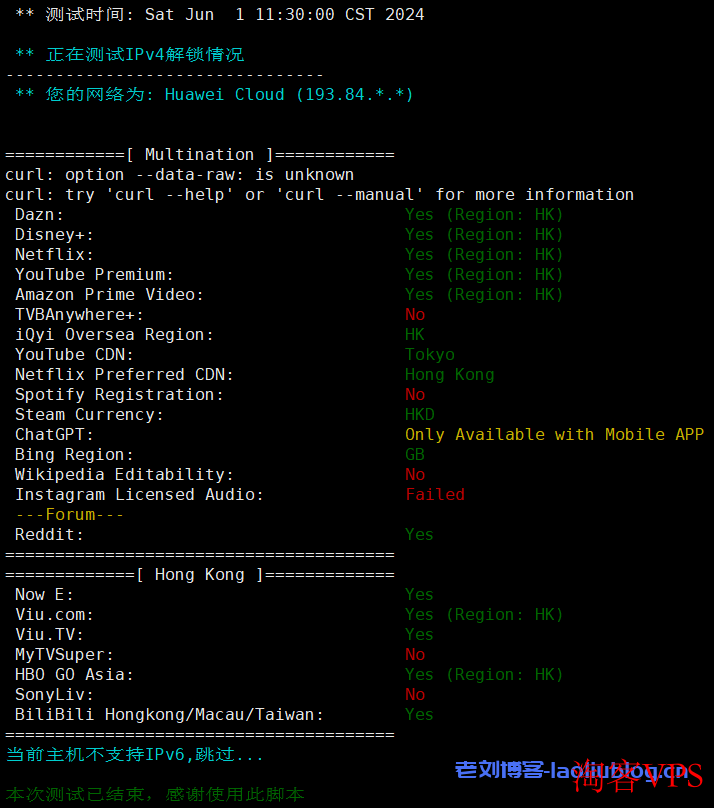Click the curl --data-raw unknown option error line
714x808 pixels.
point(179,174)
